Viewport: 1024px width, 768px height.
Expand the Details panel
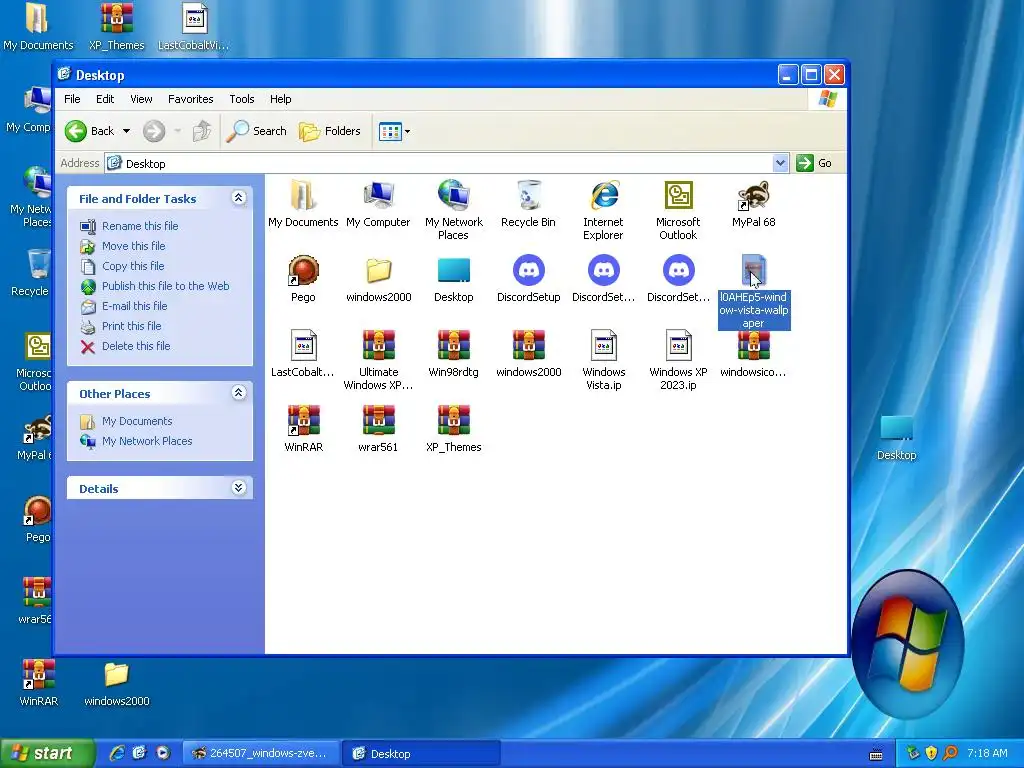click(238, 488)
